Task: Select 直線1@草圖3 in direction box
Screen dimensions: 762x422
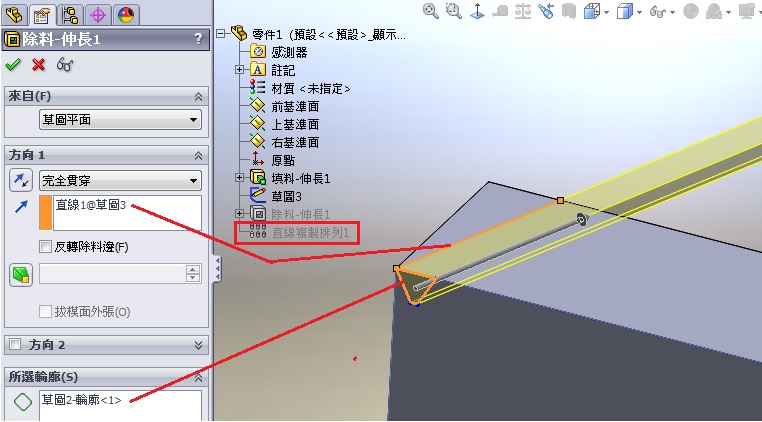Action: (90, 205)
